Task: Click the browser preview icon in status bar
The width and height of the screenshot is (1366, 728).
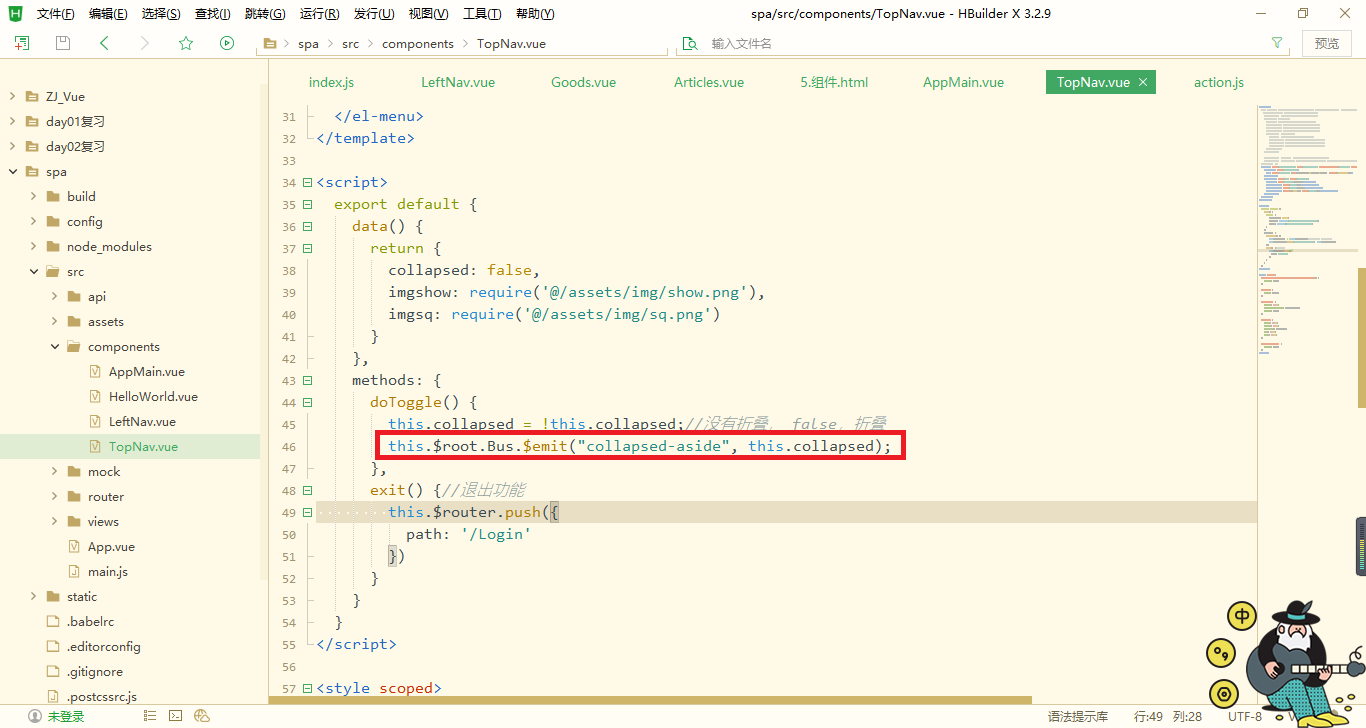Action: [202, 716]
